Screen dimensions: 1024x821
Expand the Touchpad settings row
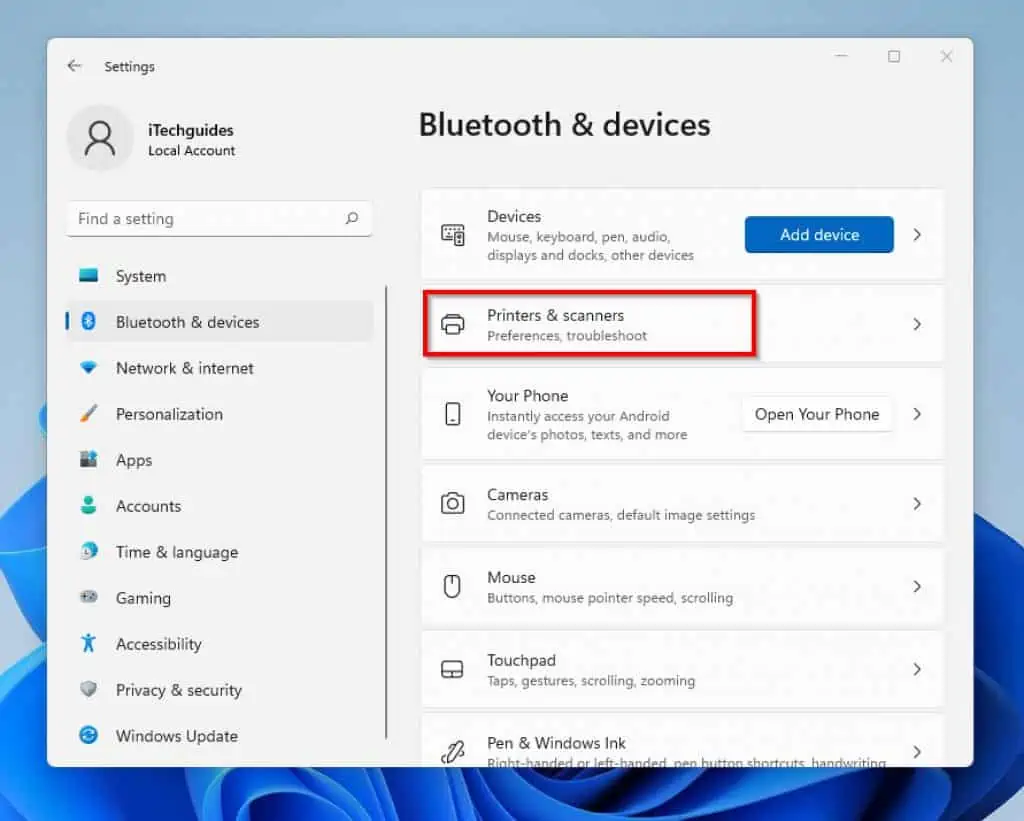(x=916, y=669)
